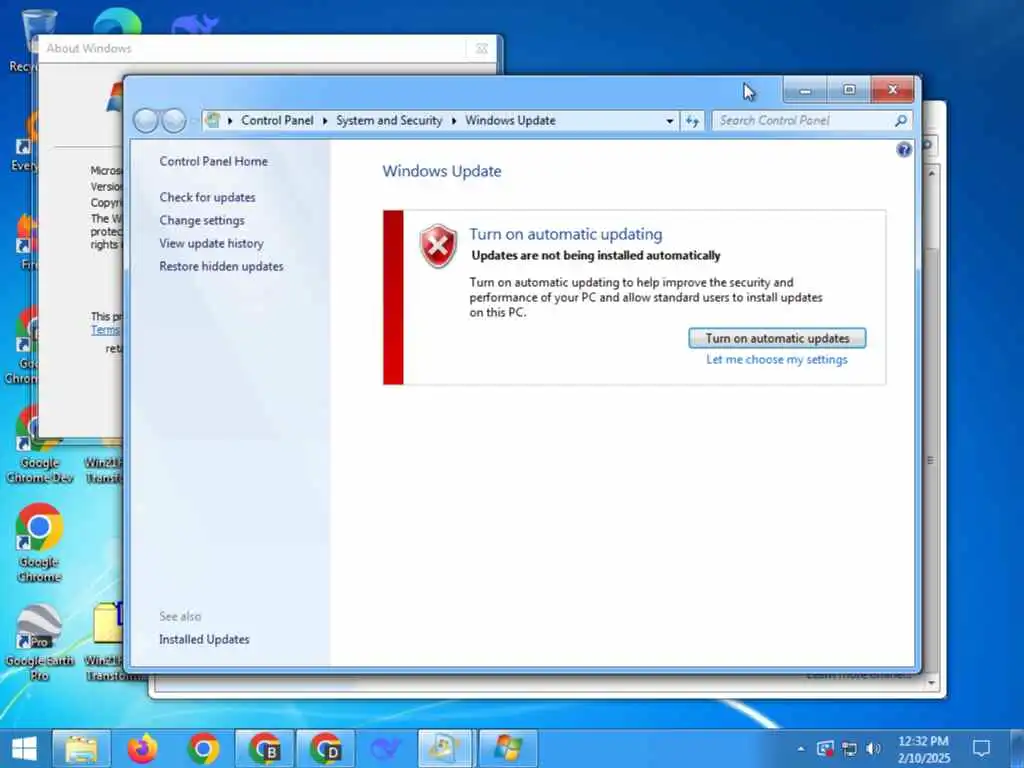Open Chrome Dev taskbar icon
The width and height of the screenshot is (1024, 768).
click(325, 749)
